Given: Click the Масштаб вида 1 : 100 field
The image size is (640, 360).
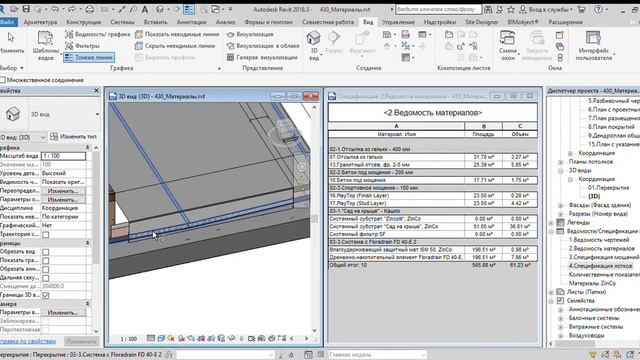Looking at the screenshot, I should tap(63, 156).
